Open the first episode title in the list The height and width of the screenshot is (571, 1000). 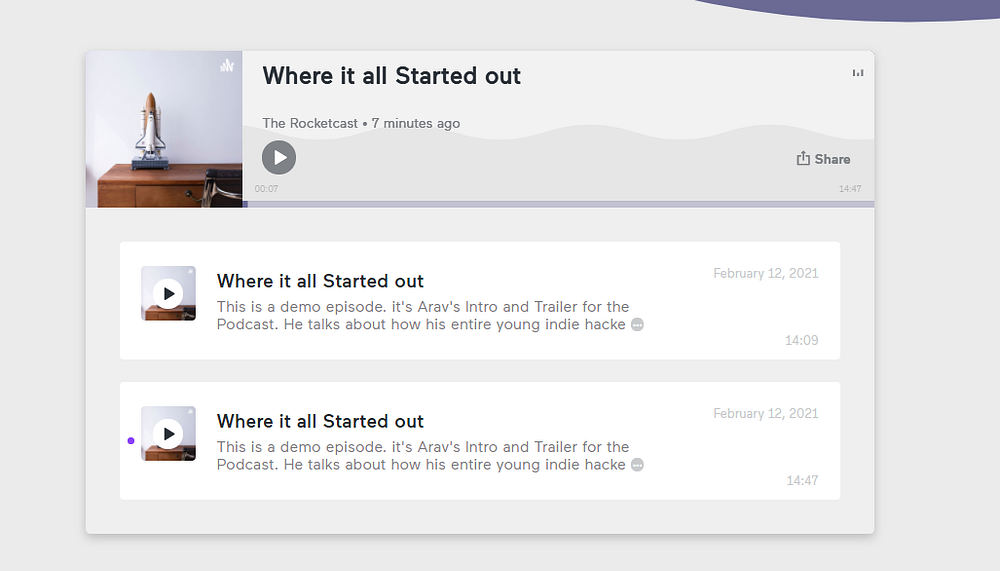(x=320, y=281)
